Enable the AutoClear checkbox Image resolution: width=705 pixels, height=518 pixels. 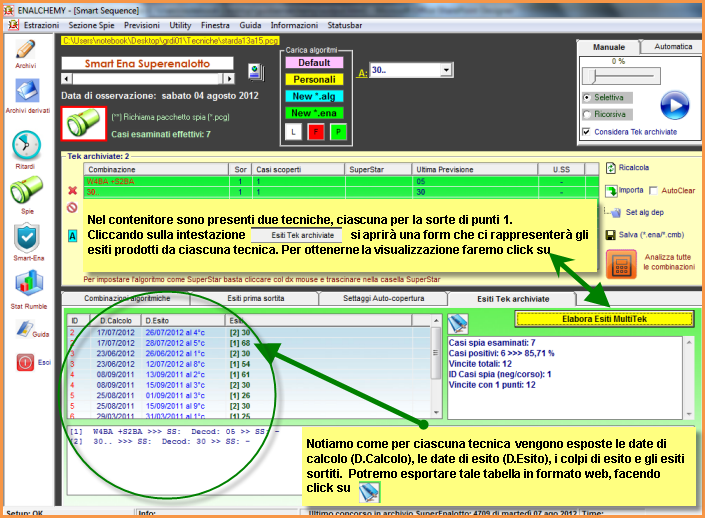coord(654,191)
